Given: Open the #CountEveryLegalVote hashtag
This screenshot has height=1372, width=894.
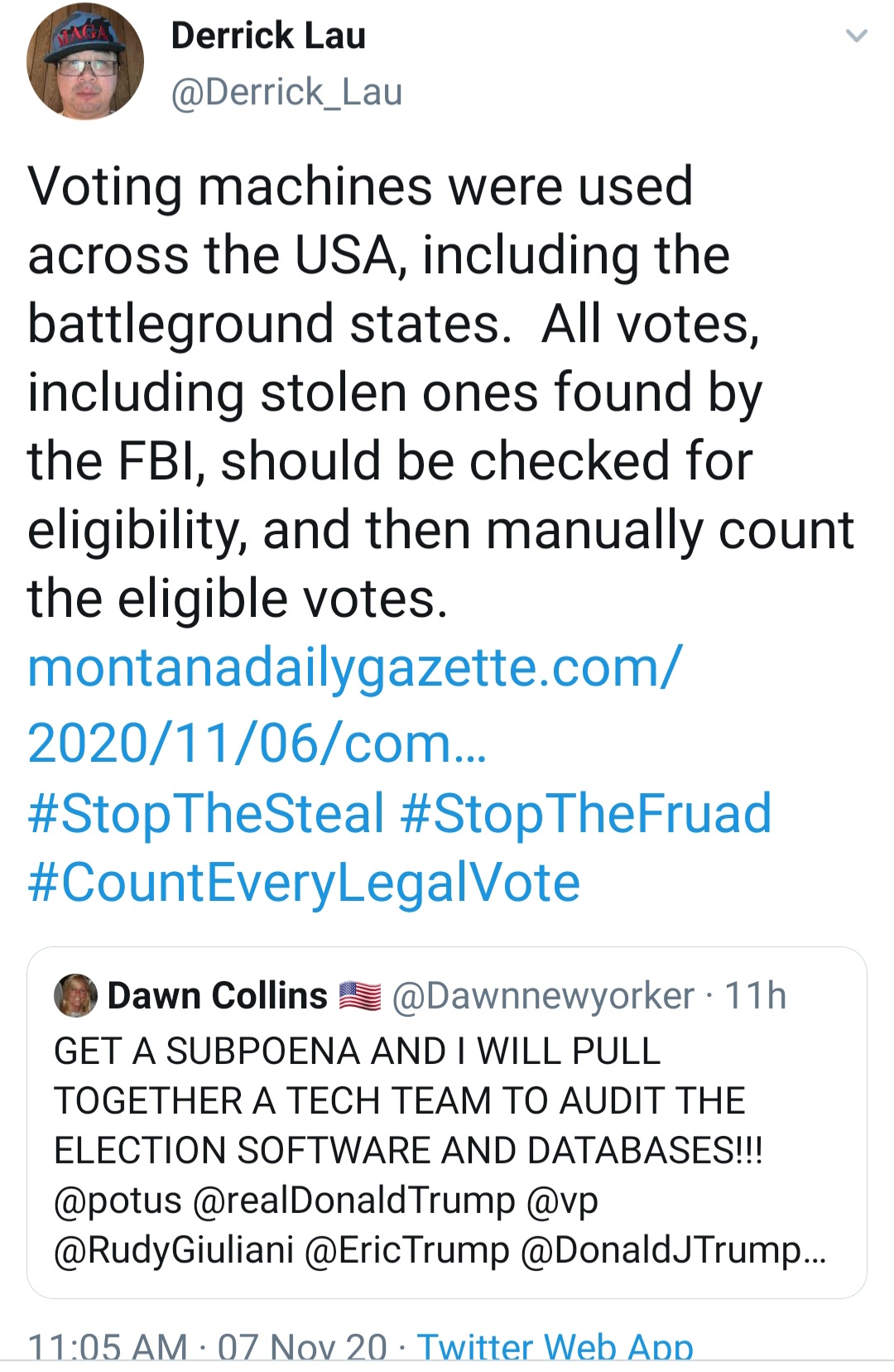Looking at the screenshot, I should (x=304, y=882).
